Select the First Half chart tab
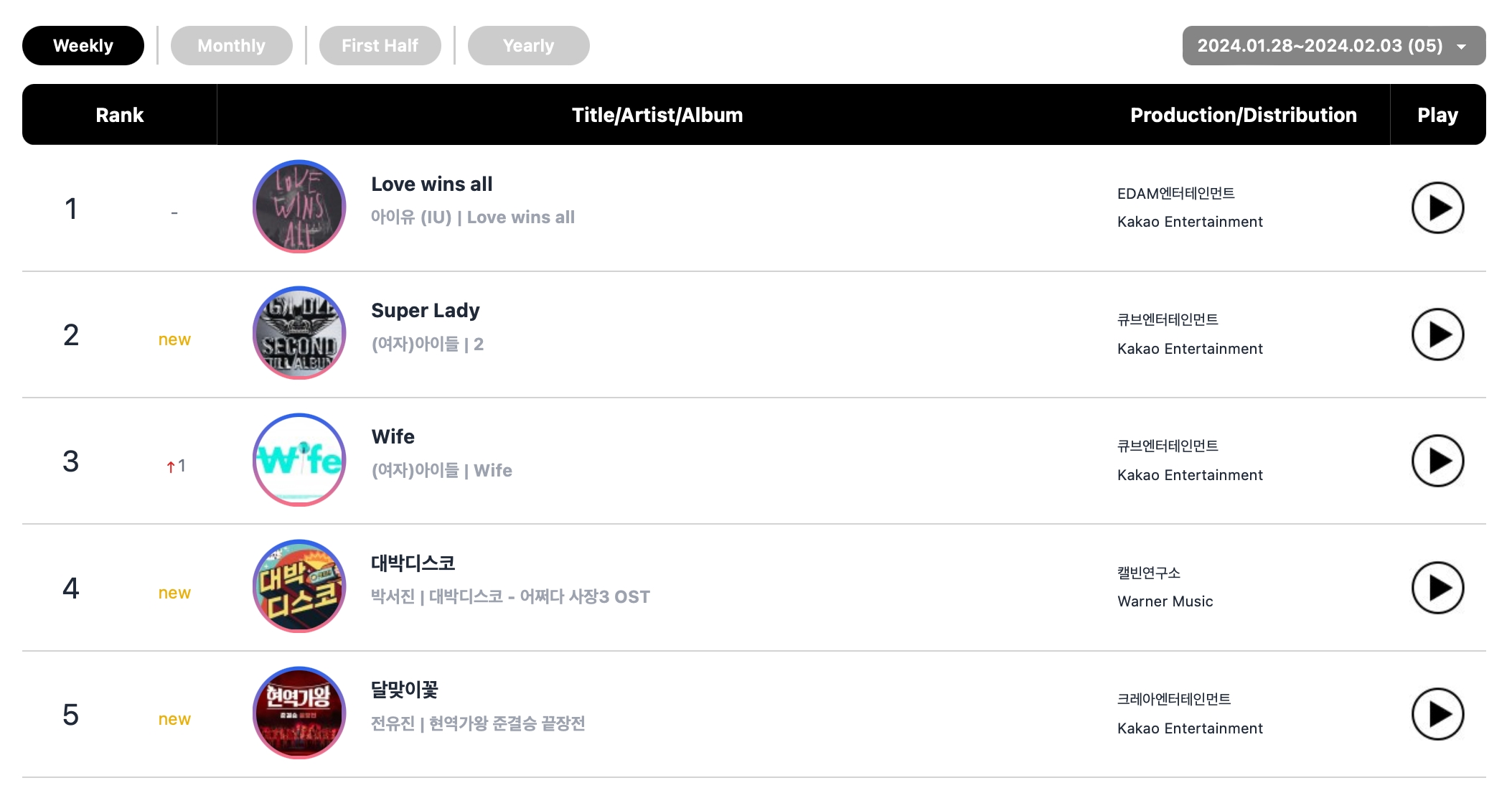Image resolution: width=1512 pixels, height=788 pixels. click(x=380, y=46)
